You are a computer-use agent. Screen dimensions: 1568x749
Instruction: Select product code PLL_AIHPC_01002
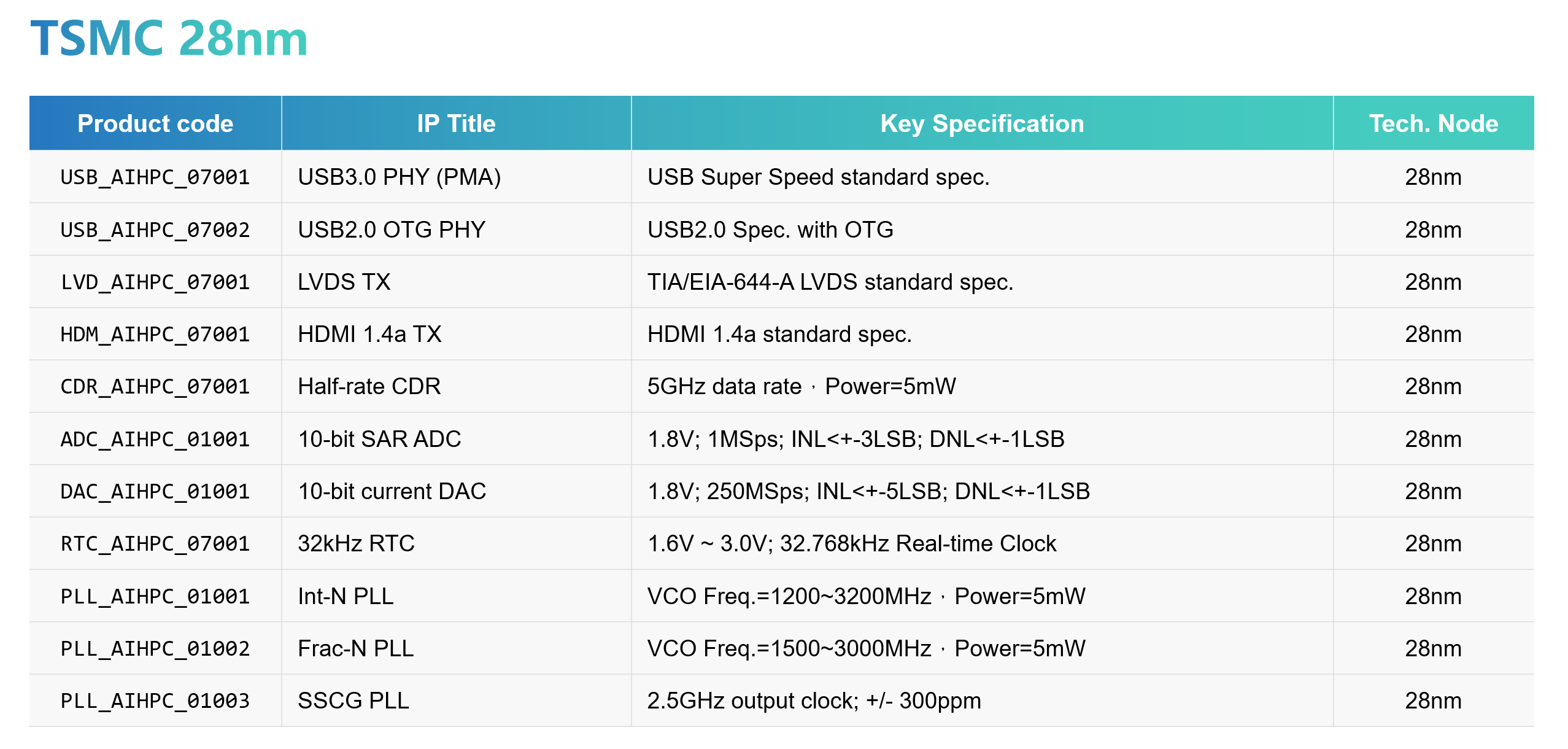click(155, 649)
